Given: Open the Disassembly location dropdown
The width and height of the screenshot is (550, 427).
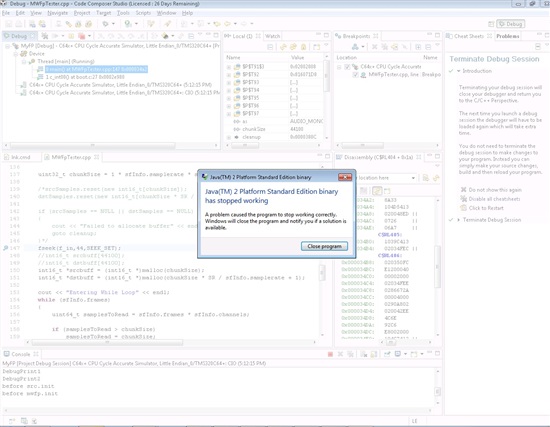Looking at the screenshot, I should coord(413,178).
